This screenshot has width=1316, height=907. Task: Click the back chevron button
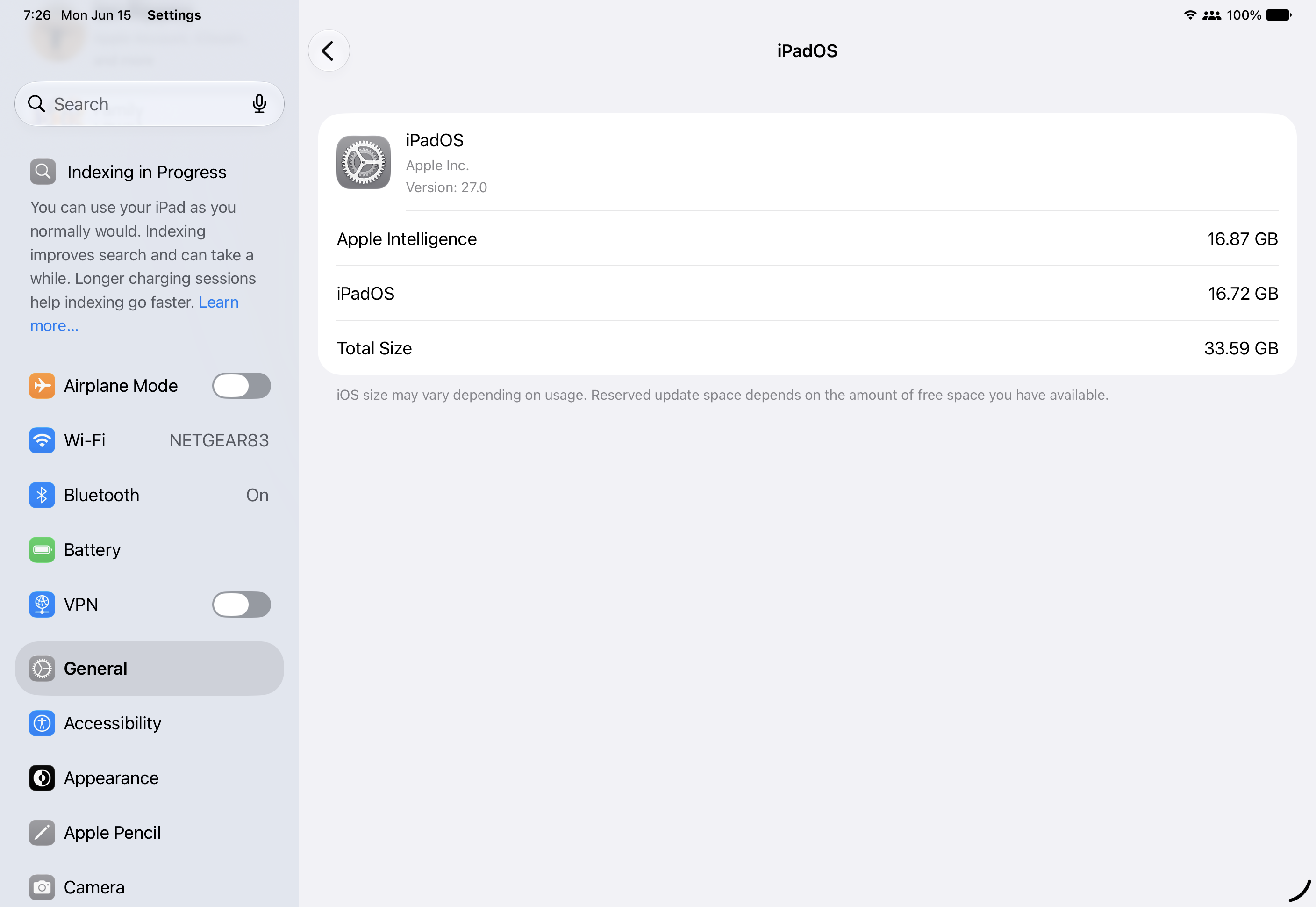pos(329,51)
